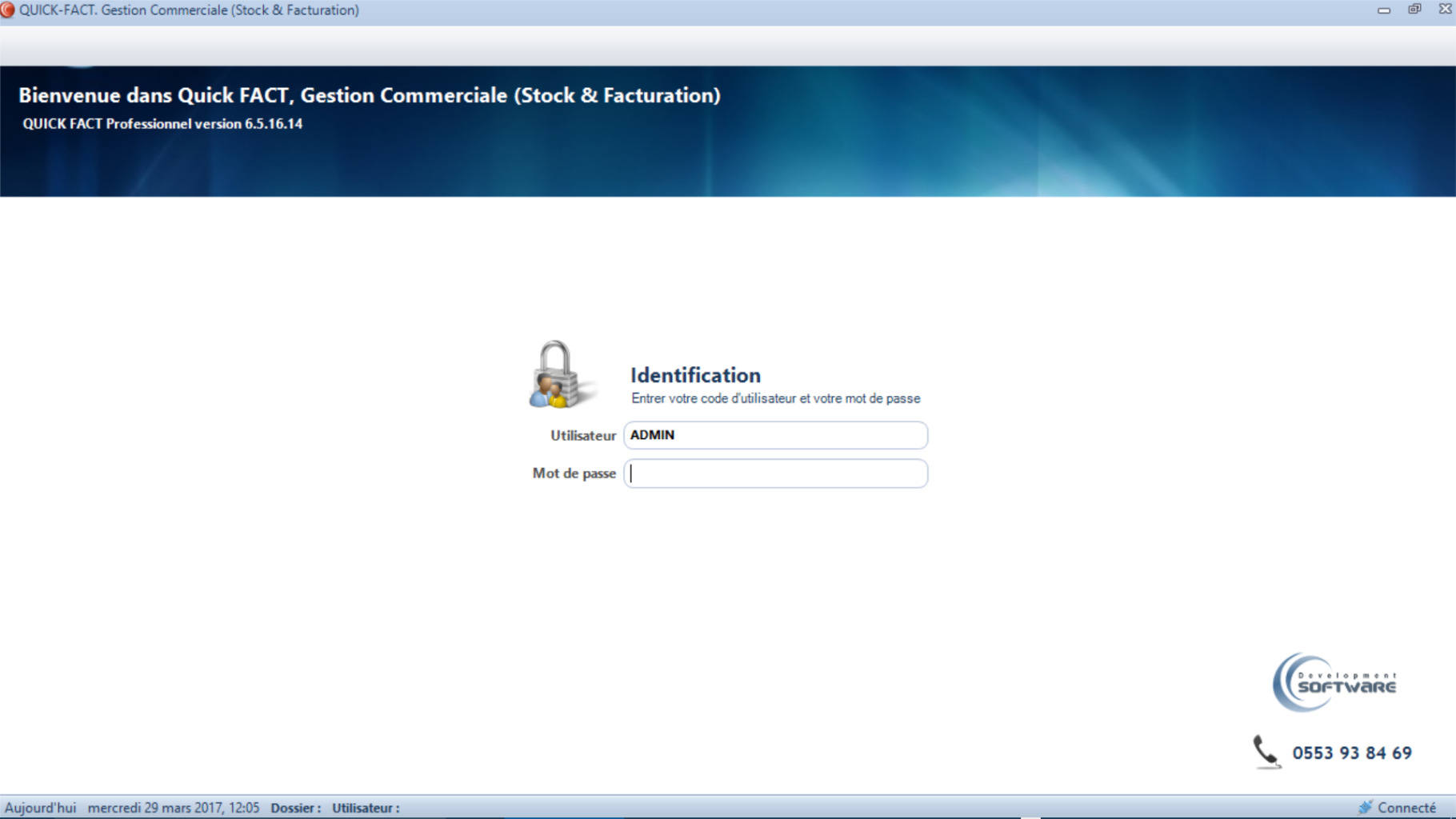Click the Utilisateur input field containing ADMIN
This screenshot has width=1456, height=819.
(775, 435)
